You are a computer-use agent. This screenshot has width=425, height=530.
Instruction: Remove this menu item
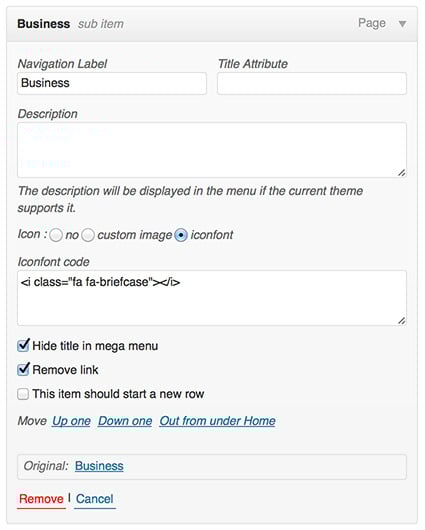[x=41, y=499]
